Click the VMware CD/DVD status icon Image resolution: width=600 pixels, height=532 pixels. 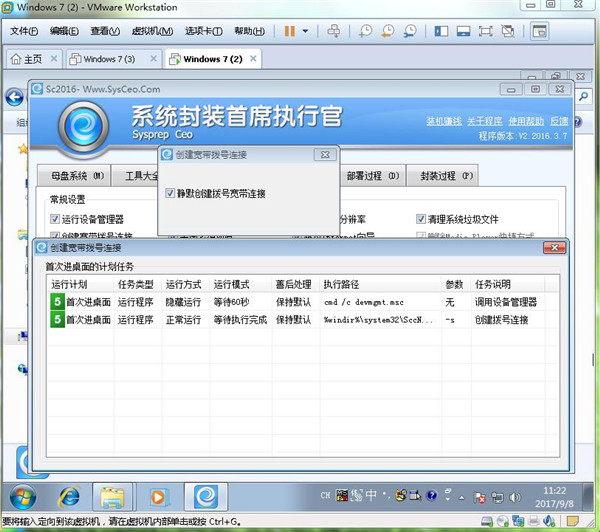[503, 521]
